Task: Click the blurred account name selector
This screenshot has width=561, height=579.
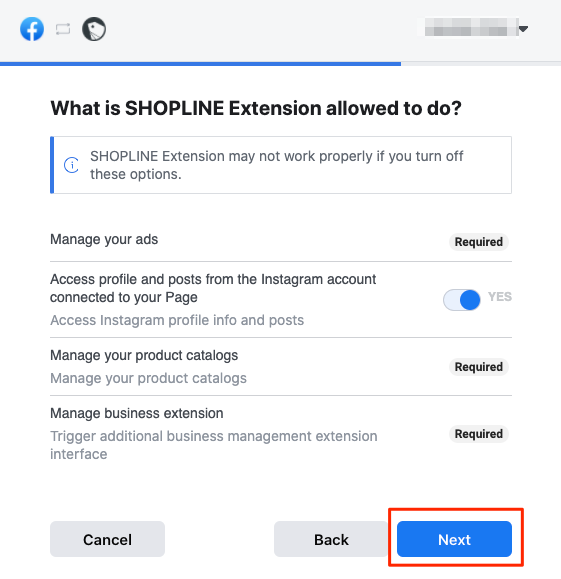Action: pos(471,27)
